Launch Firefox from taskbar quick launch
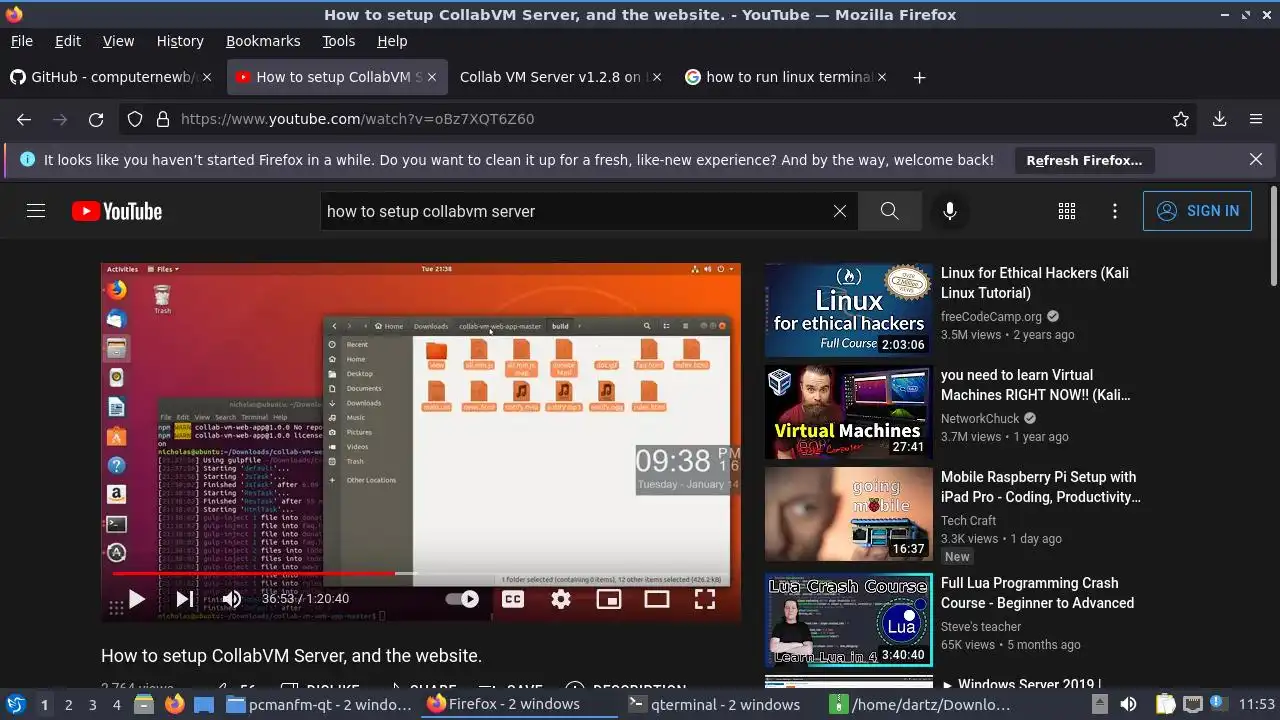1280x720 pixels. click(174, 705)
